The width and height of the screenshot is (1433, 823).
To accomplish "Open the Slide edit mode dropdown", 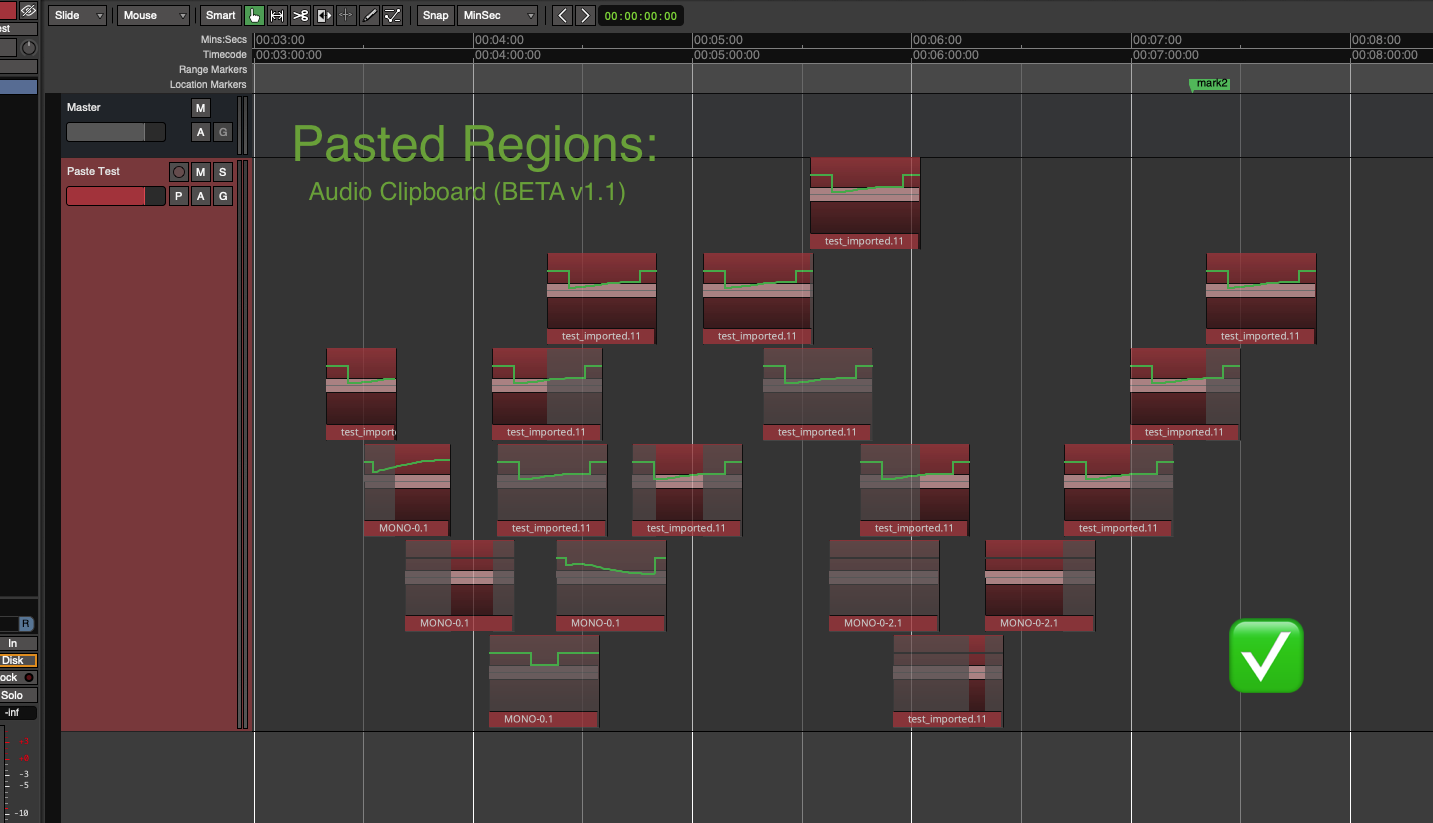I will coord(78,15).
